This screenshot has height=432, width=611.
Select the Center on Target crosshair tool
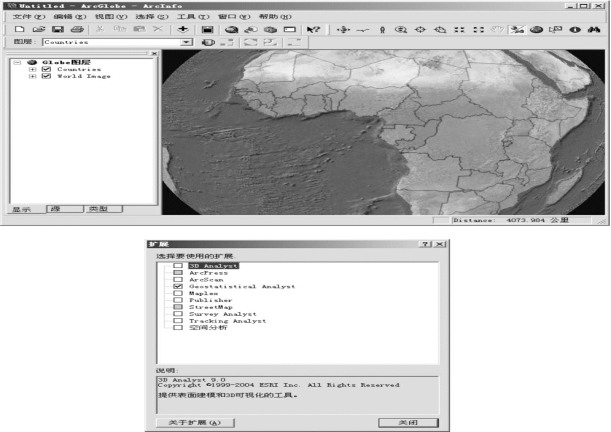420,30
